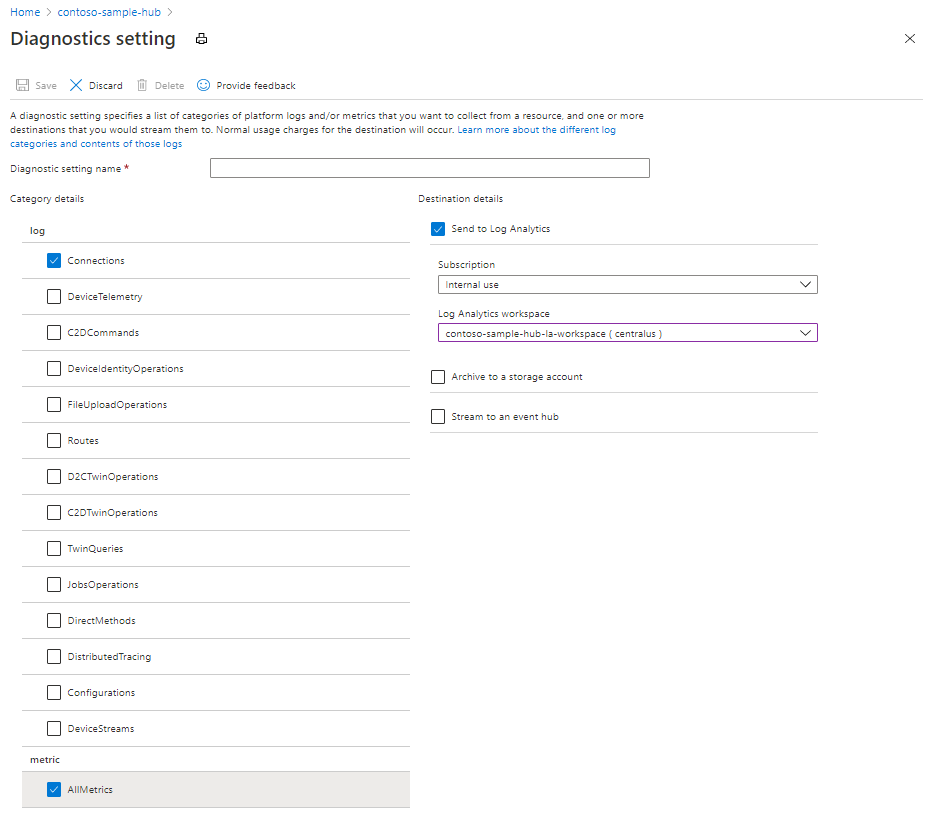Click the Save label in toolbar

click(x=46, y=86)
